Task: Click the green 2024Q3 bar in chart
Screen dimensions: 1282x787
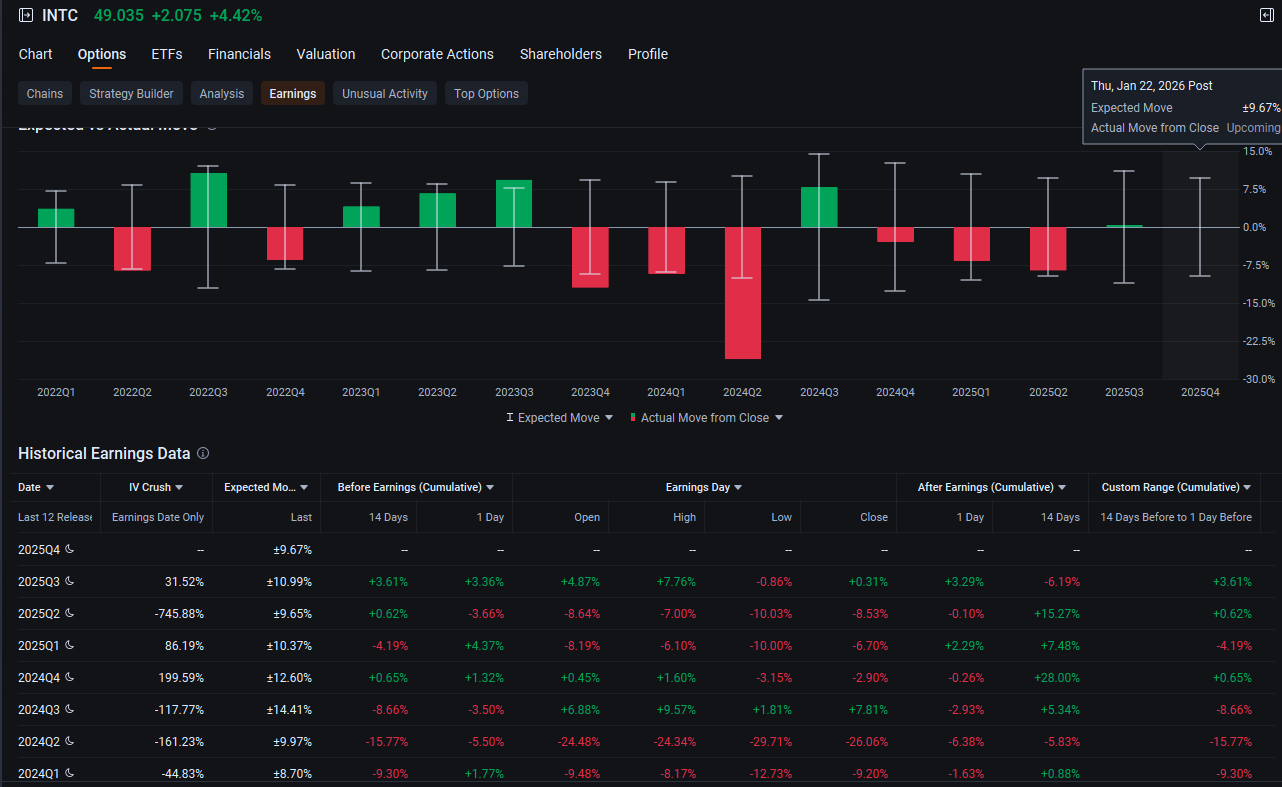Action: pos(819,207)
